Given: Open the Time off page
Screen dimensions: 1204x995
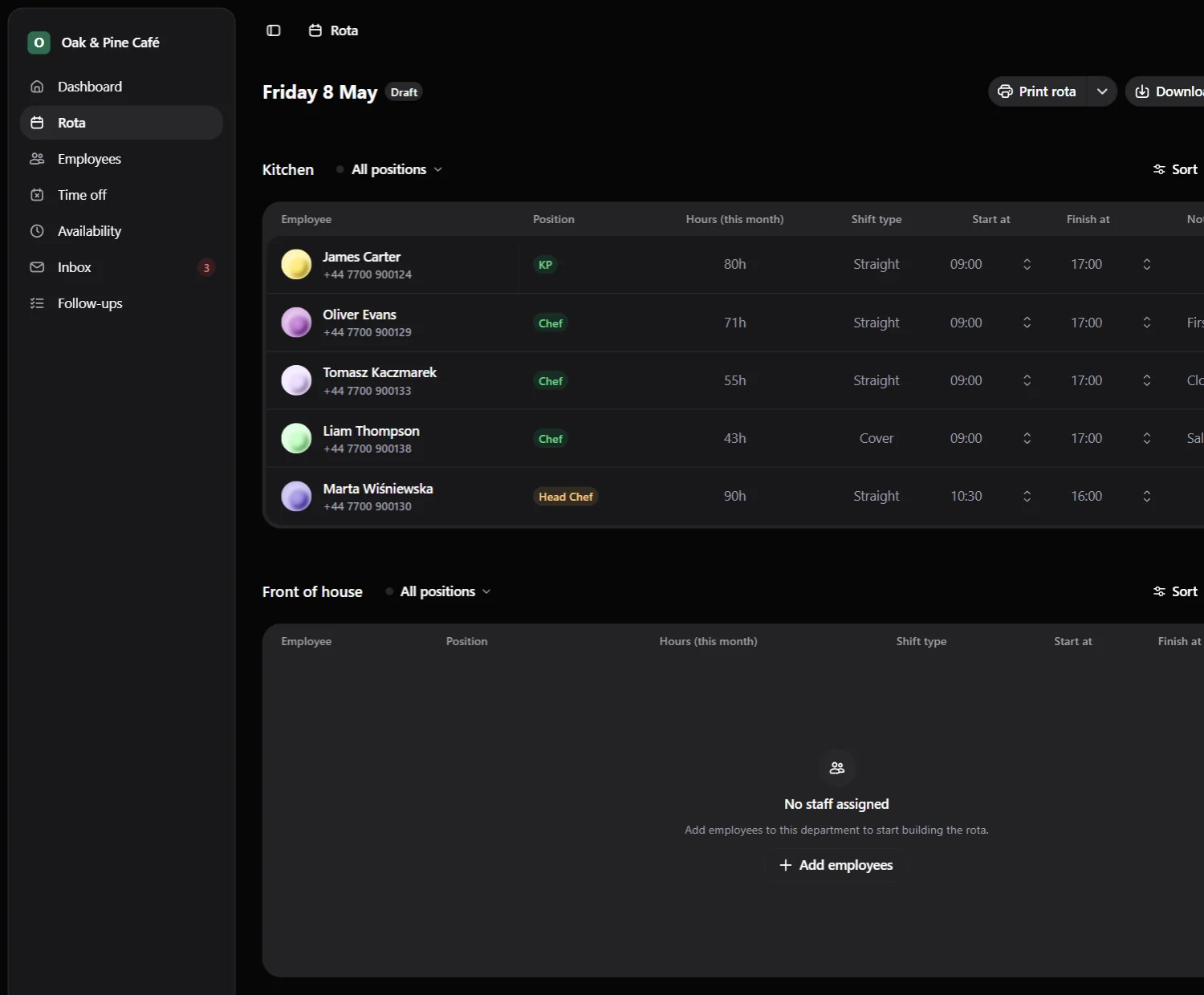Looking at the screenshot, I should [x=121, y=195].
